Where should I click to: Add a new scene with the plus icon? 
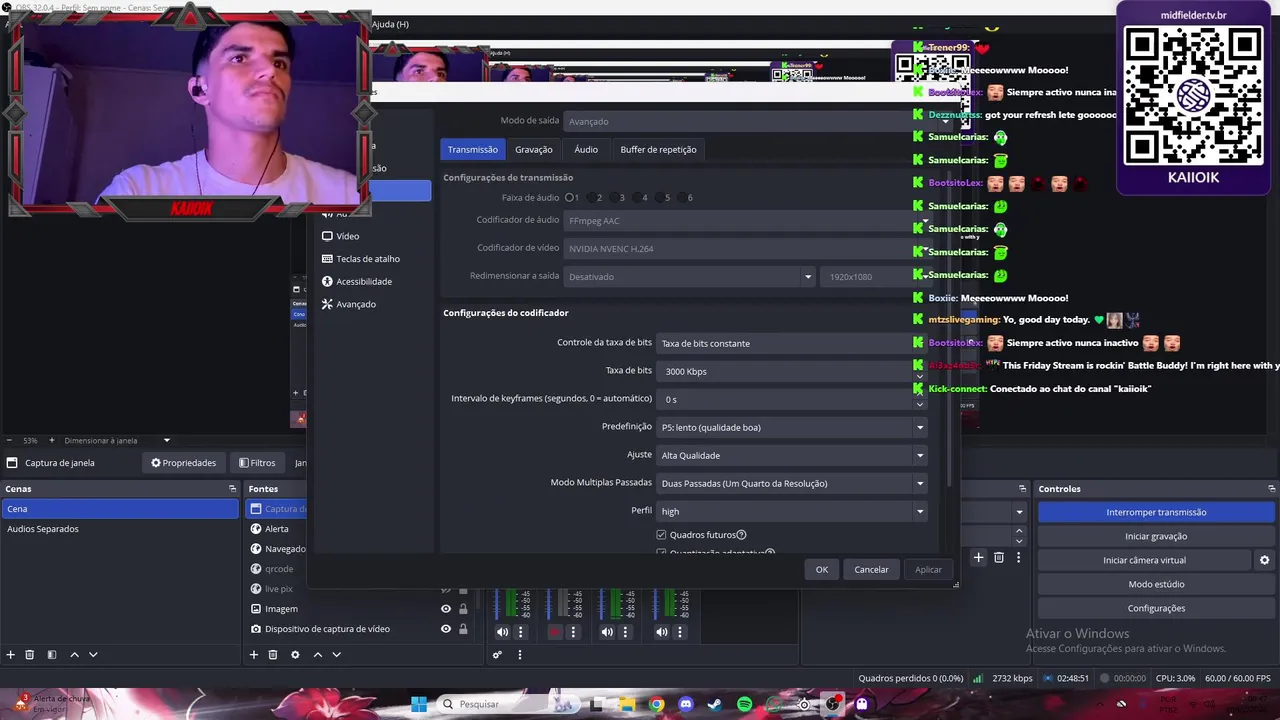pos(11,655)
